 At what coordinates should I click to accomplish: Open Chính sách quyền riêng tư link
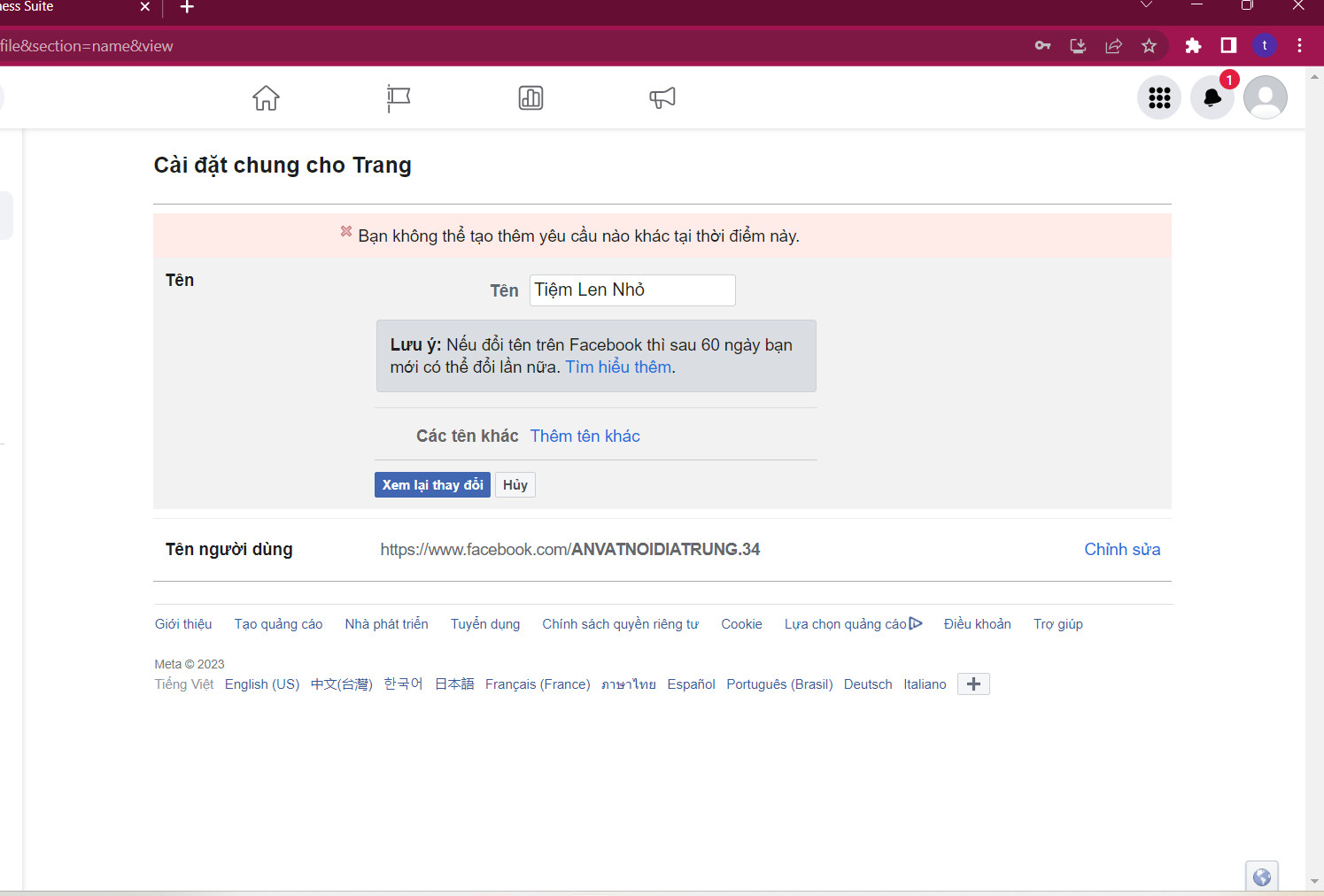coord(620,624)
